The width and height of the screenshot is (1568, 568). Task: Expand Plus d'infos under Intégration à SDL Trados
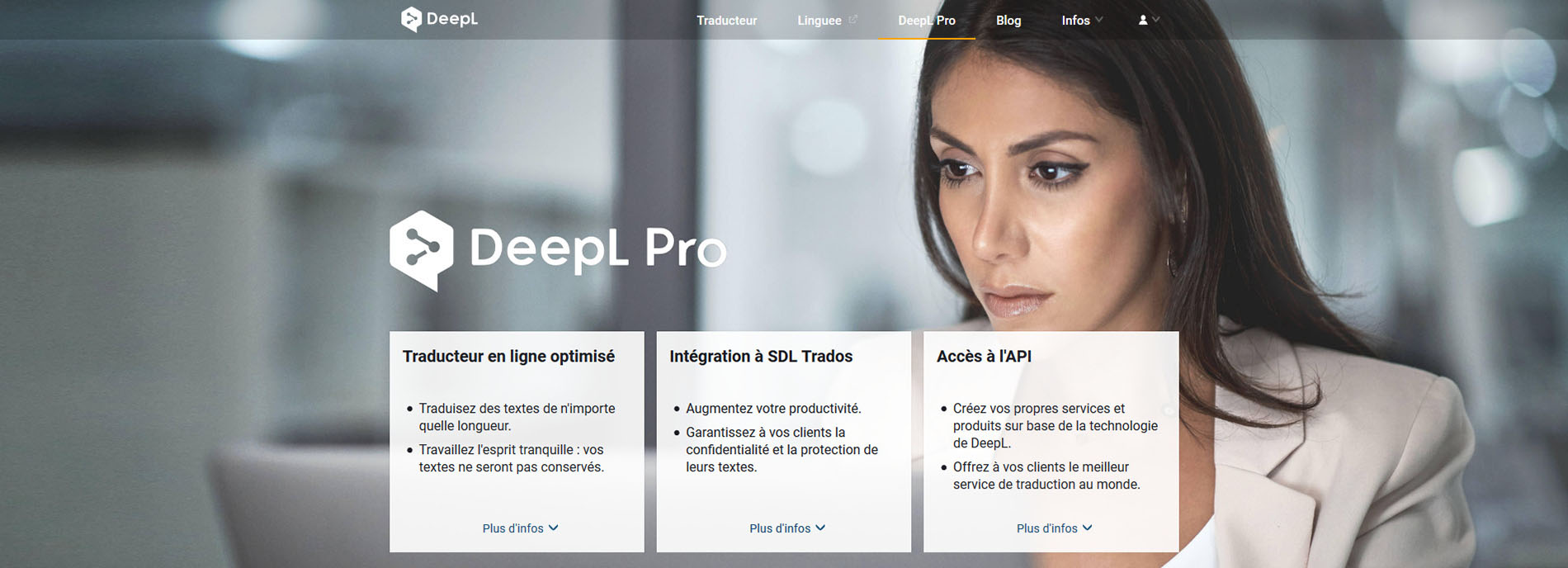point(787,528)
